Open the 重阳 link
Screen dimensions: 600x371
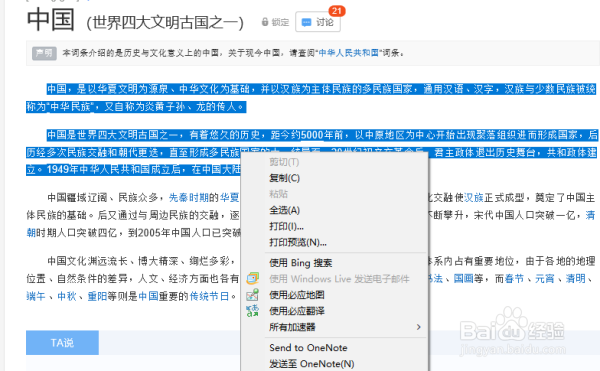[x=97, y=296]
